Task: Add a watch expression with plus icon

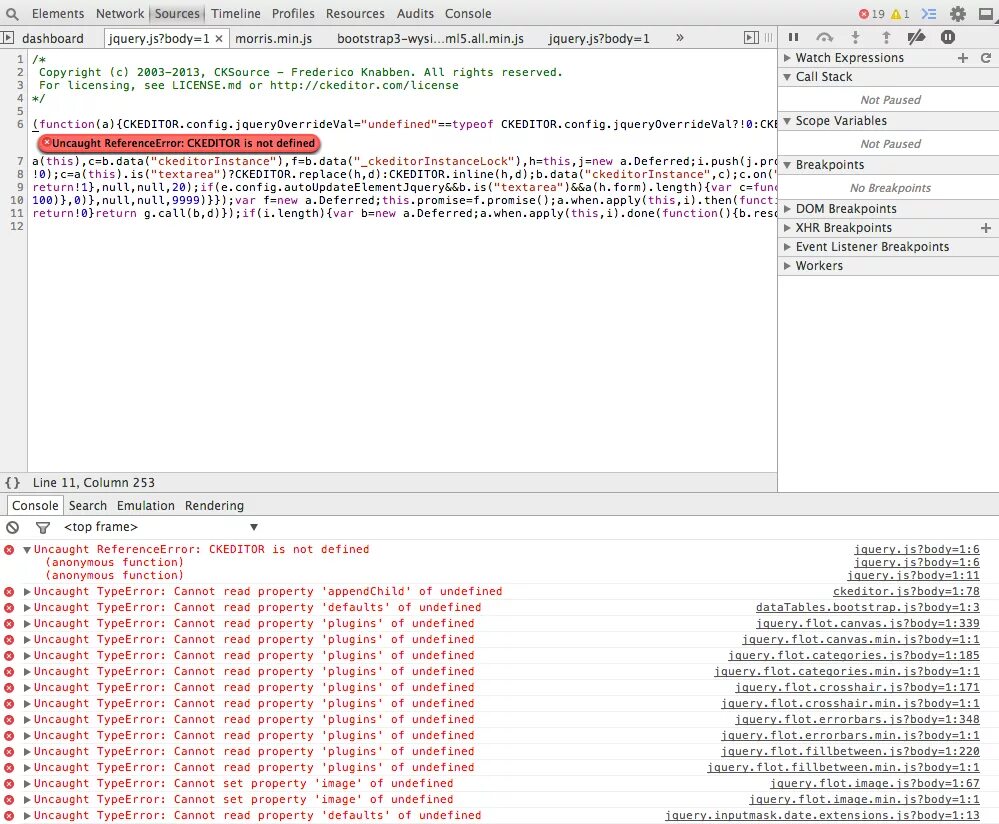Action: click(963, 58)
